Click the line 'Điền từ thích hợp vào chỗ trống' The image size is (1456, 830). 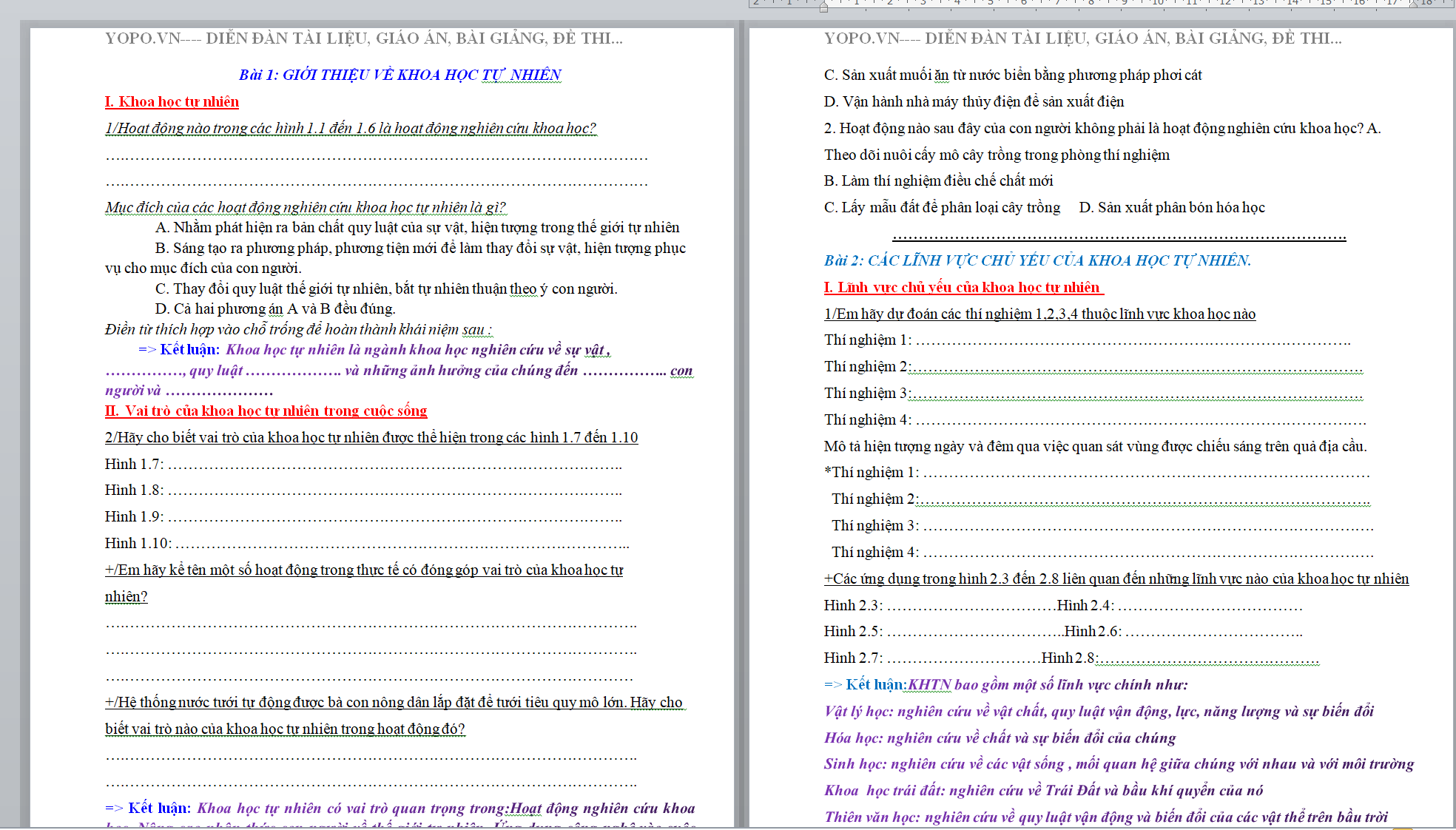298,329
